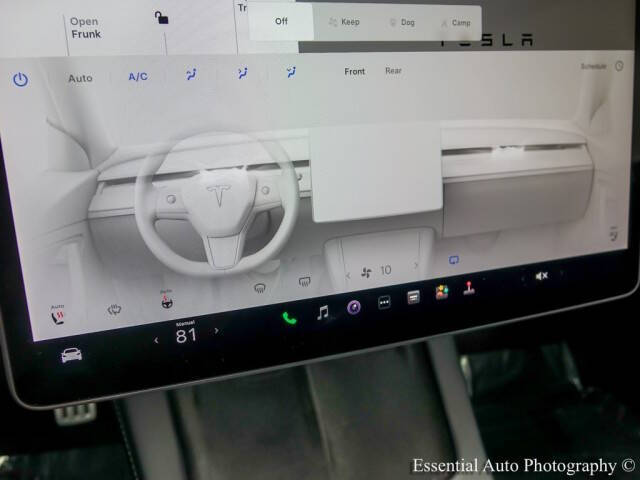
Task: Open the Arcade joystick app
Action: (469, 288)
